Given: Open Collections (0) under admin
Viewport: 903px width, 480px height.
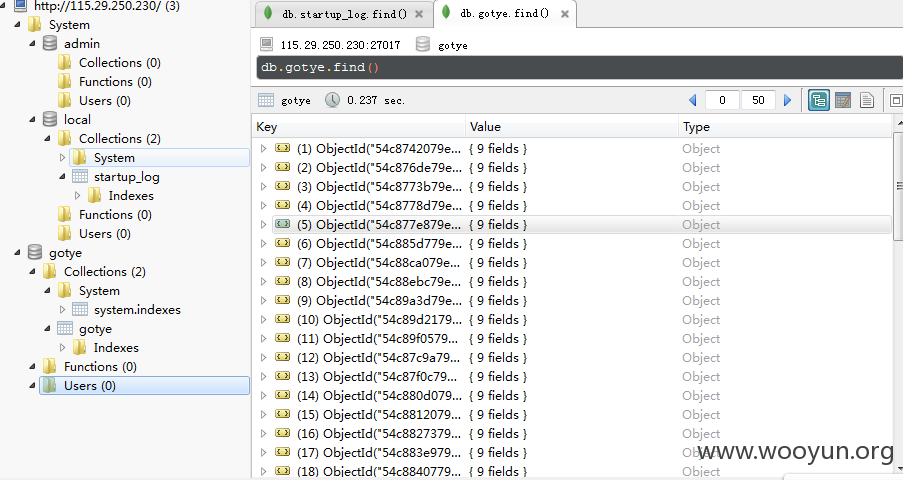Looking at the screenshot, I should 120,63.
